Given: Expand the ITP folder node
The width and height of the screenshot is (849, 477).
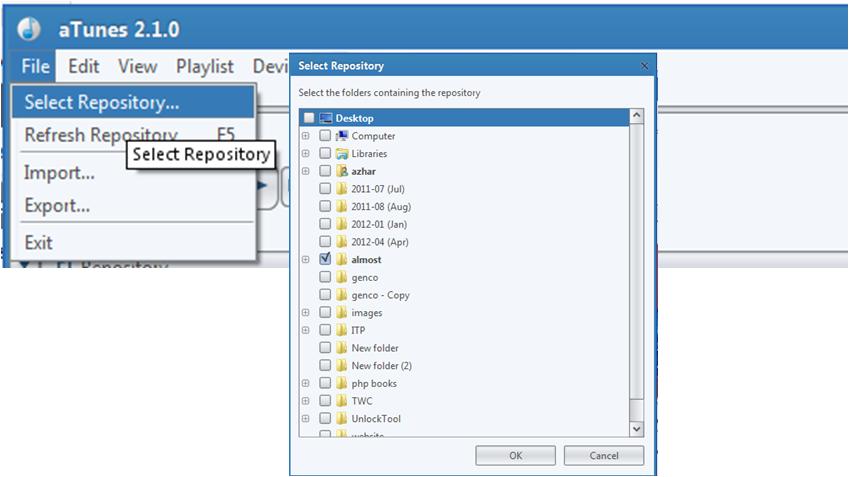Looking at the screenshot, I should pyautogui.click(x=305, y=330).
